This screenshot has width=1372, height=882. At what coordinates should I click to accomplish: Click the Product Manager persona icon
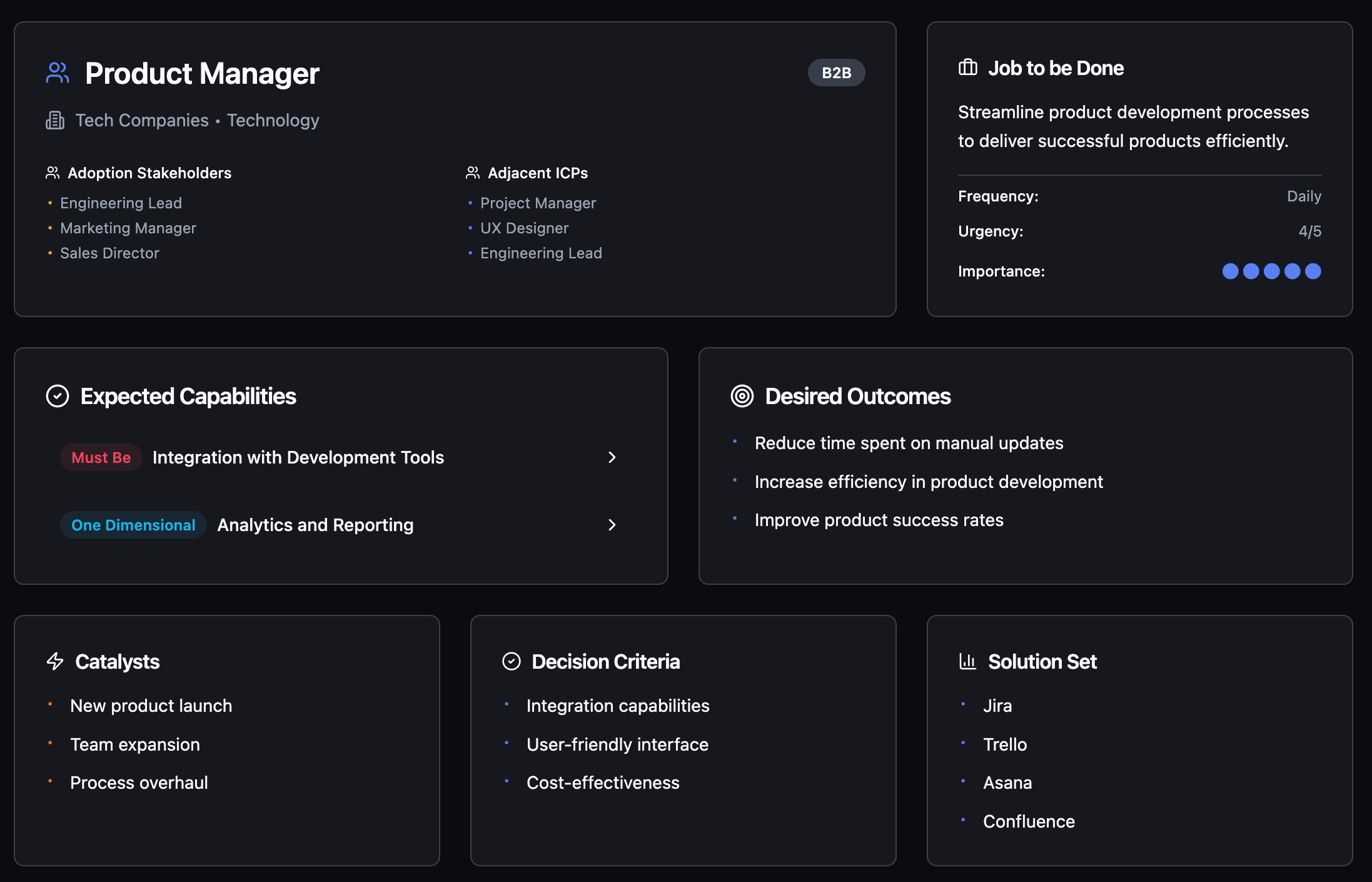(x=57, y=73)
